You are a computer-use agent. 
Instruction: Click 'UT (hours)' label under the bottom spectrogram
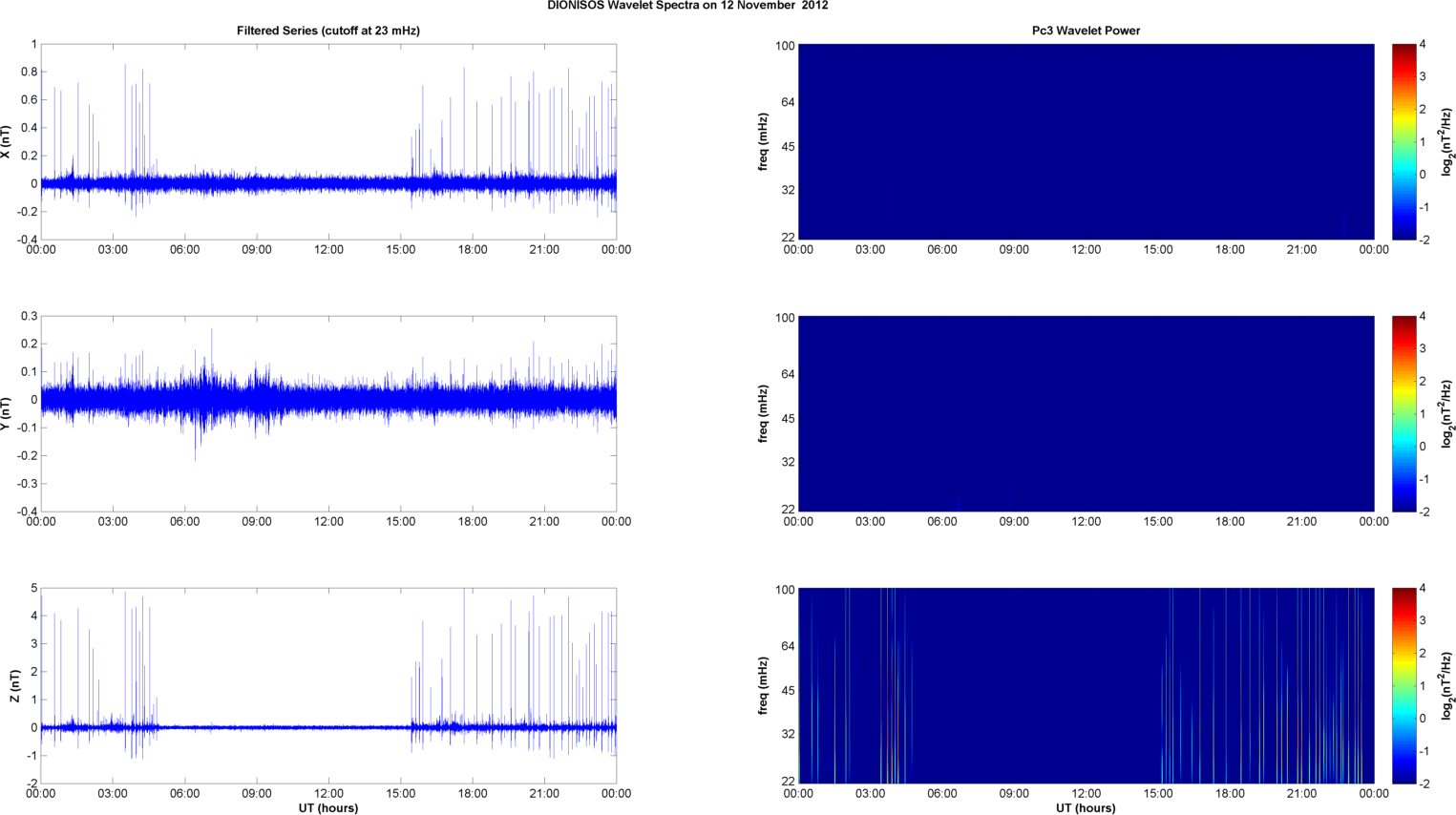1086,808
